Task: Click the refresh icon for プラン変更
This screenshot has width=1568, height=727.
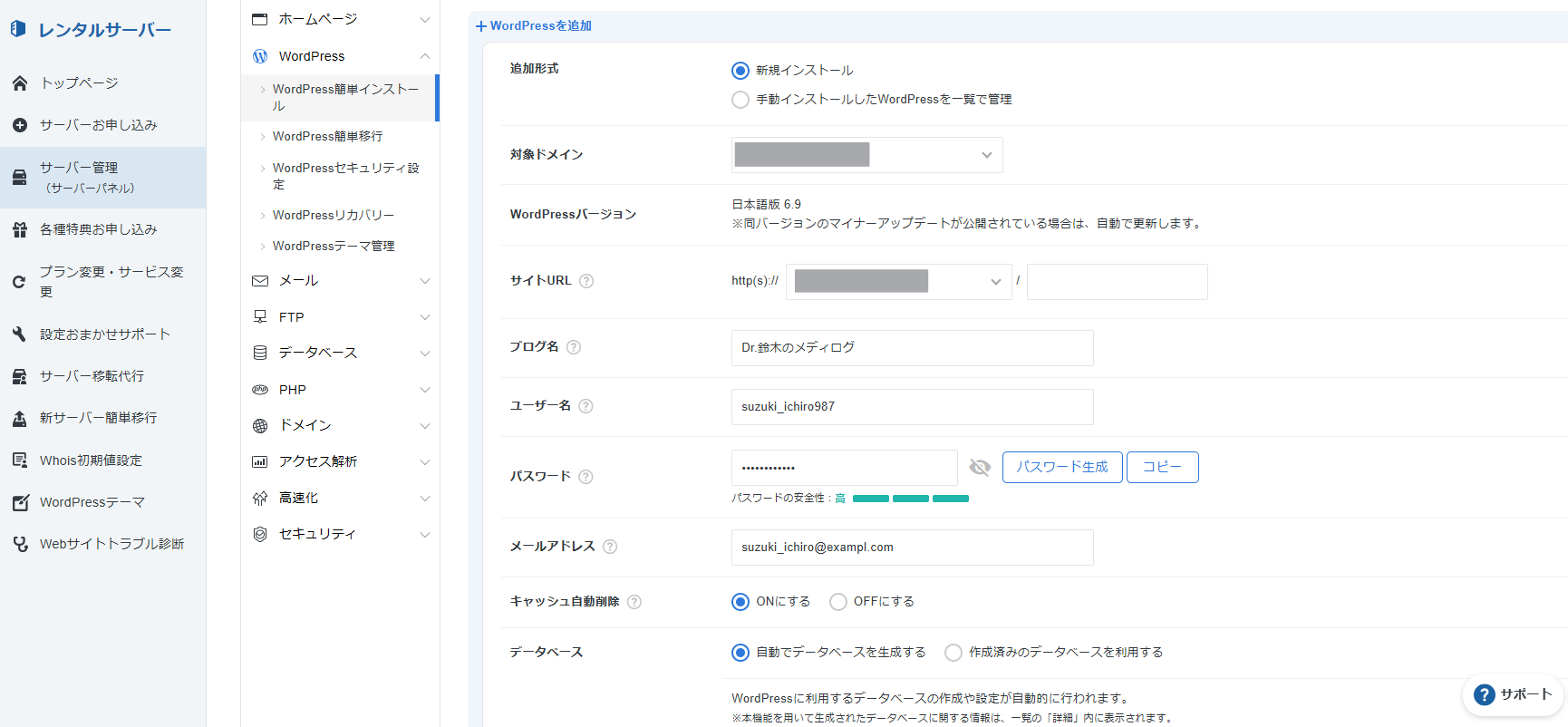Action: [x=20, y=281]
